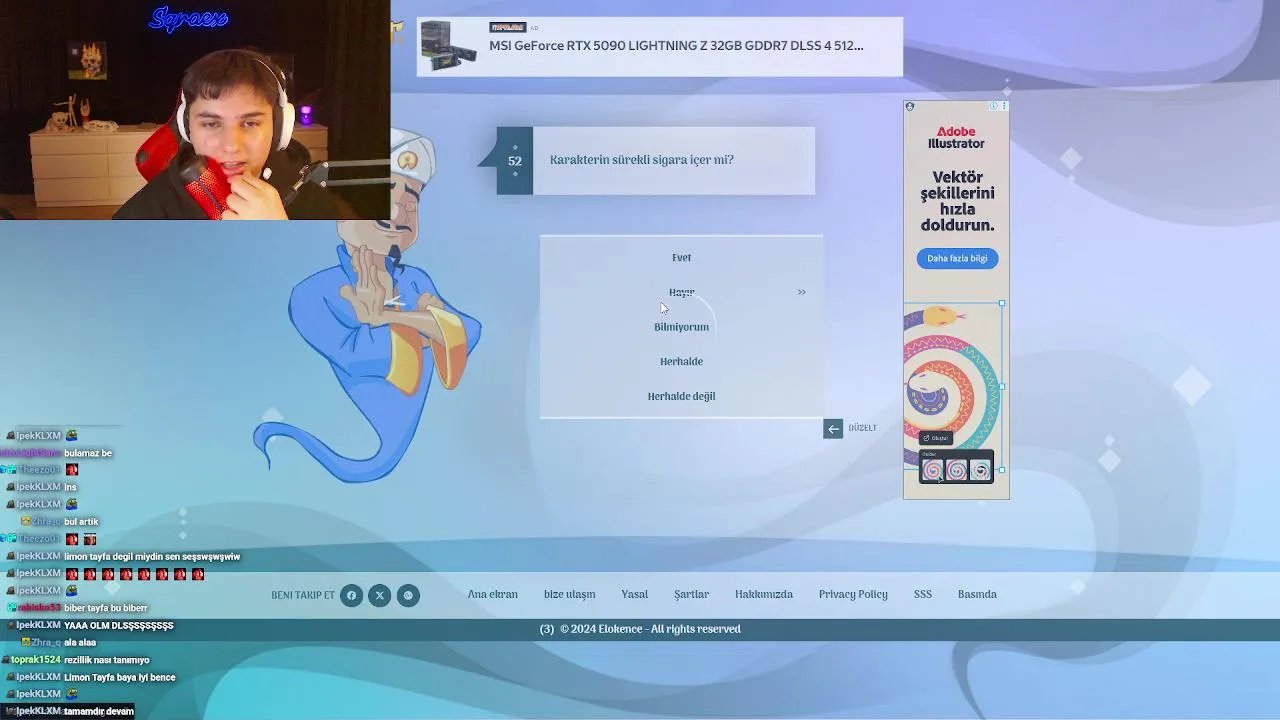The width and height of the screenshot is (1280, 720).
Task: Click chat message 'ins'
Action: (70, 487)
